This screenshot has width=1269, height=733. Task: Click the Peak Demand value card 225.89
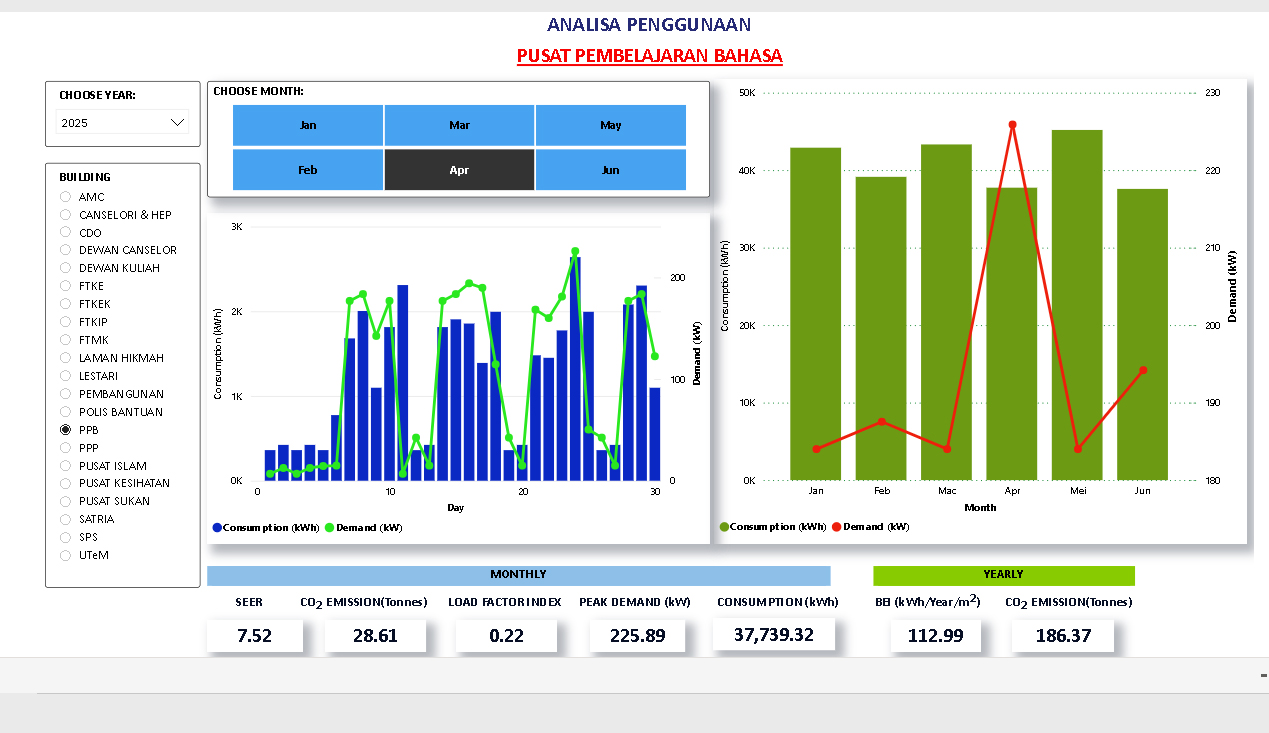coord(637,635)
